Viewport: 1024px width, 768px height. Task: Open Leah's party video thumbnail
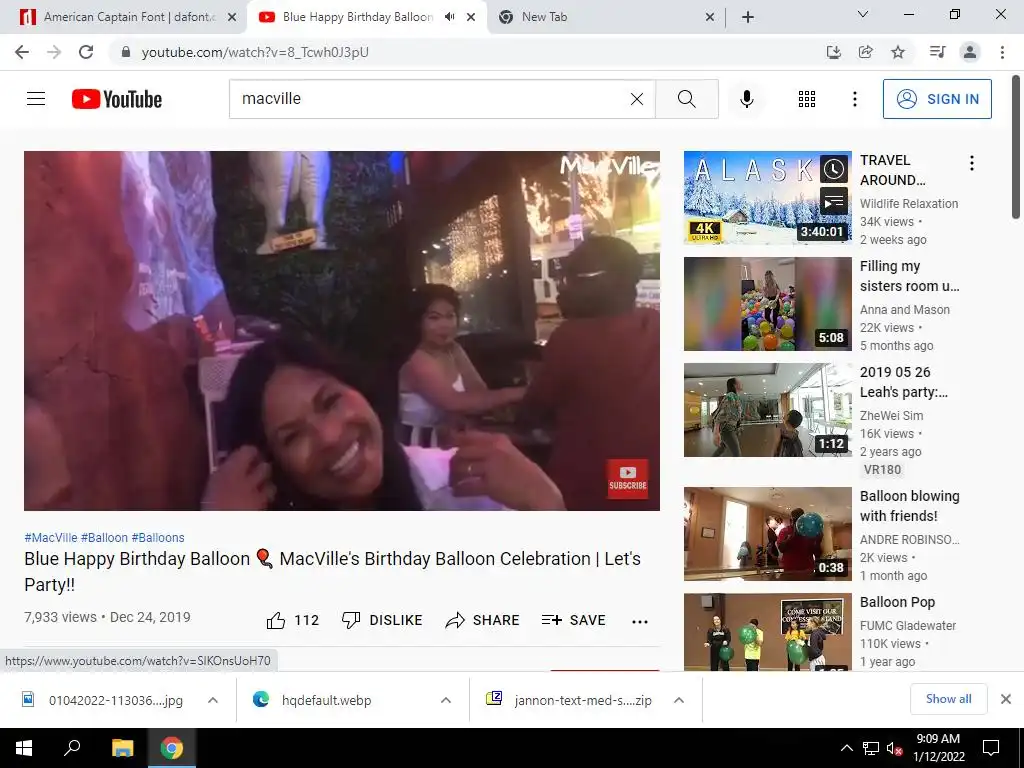tap(768, 409)
